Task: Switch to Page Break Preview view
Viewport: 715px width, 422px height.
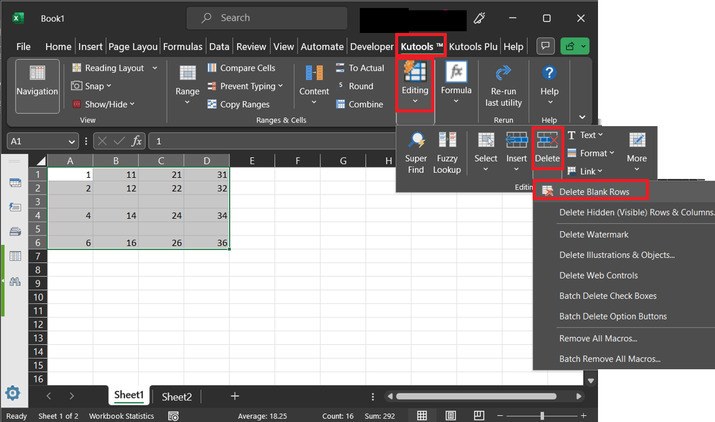Action: coord(479,415)
